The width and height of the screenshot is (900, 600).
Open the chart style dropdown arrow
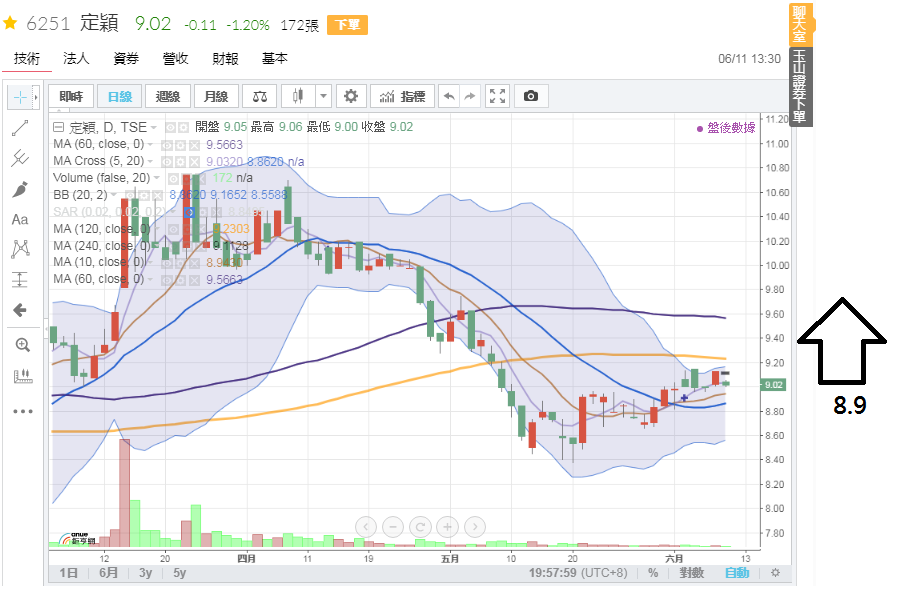(x=324, y=96)
